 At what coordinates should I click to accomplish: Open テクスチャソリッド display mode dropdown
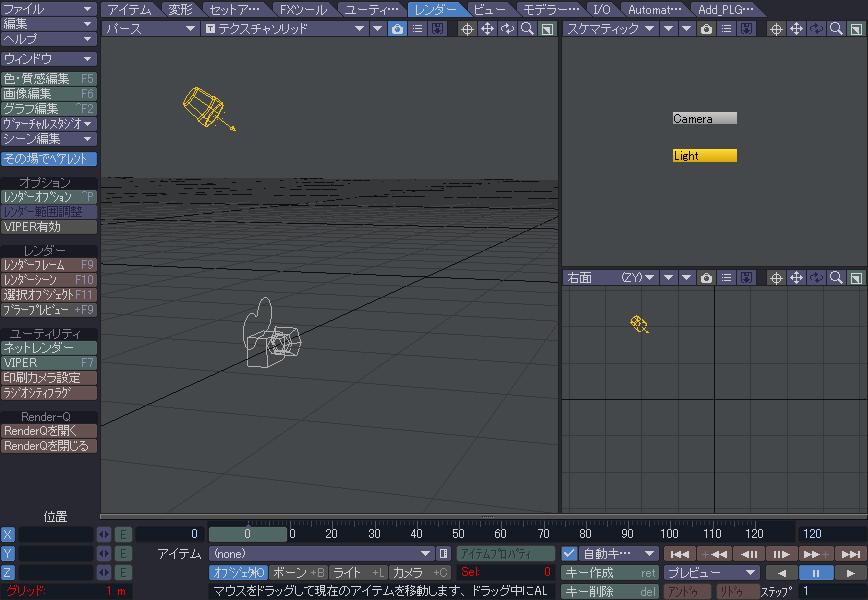[x=285, y=29]
